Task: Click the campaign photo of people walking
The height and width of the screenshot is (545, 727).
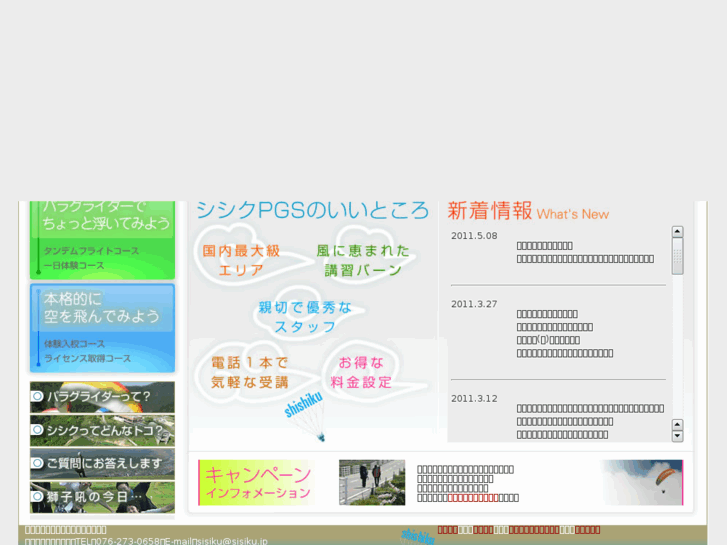Action: 372,482
